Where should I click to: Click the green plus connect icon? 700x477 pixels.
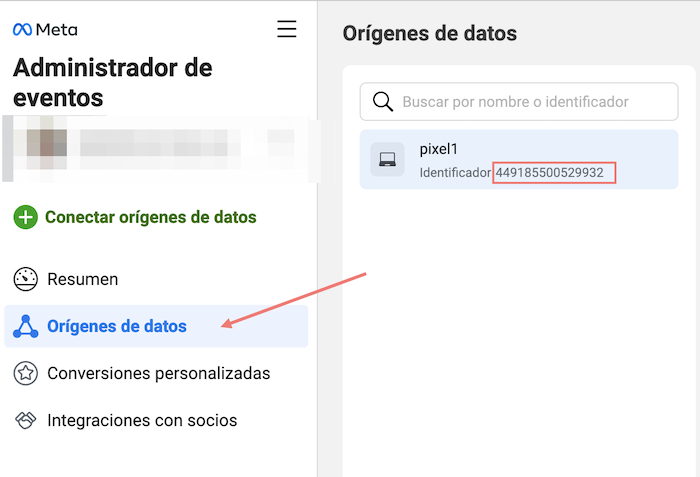pyautogui.click(x=25, y=218)
